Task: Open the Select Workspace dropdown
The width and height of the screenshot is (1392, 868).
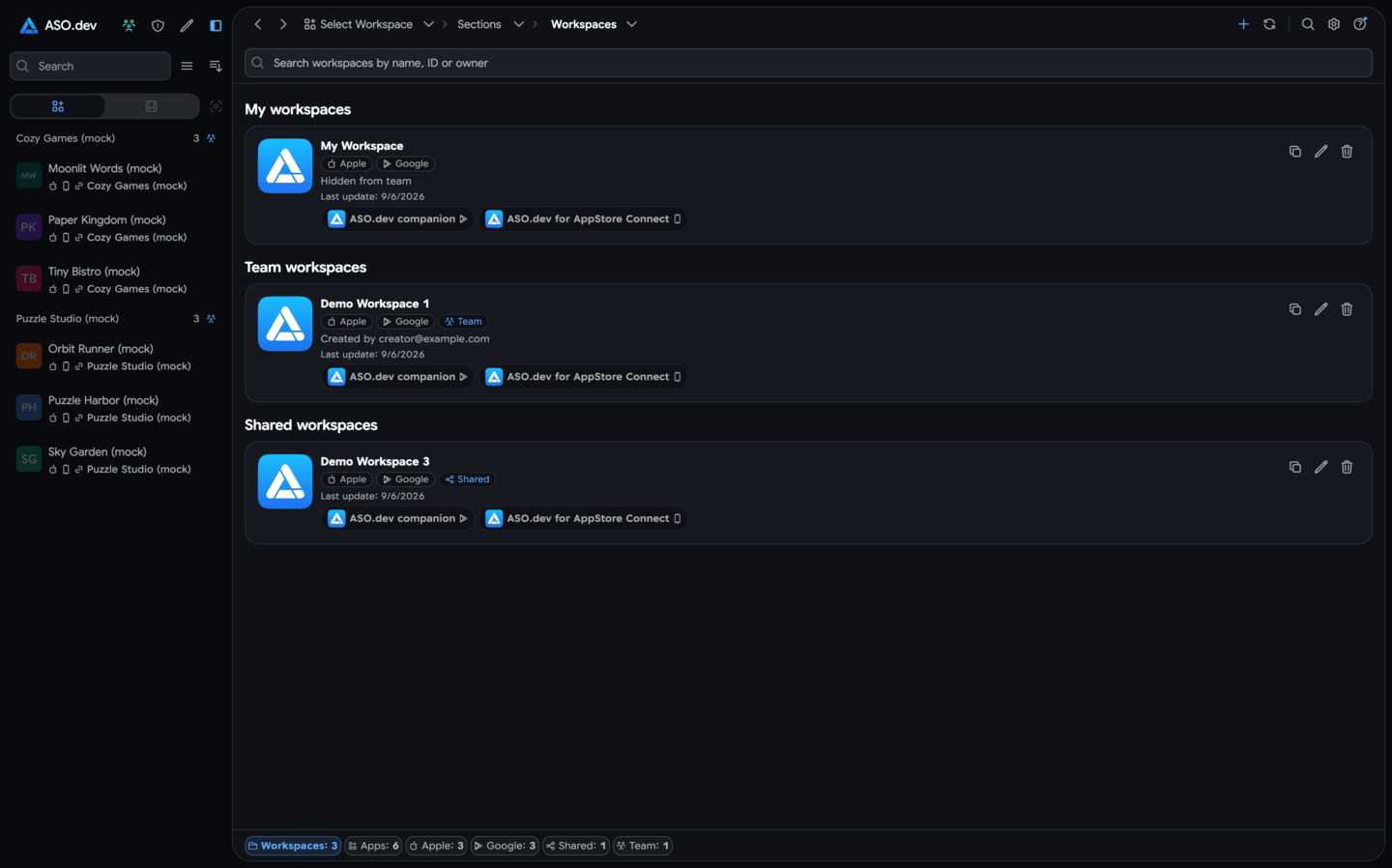Action: 368,24
